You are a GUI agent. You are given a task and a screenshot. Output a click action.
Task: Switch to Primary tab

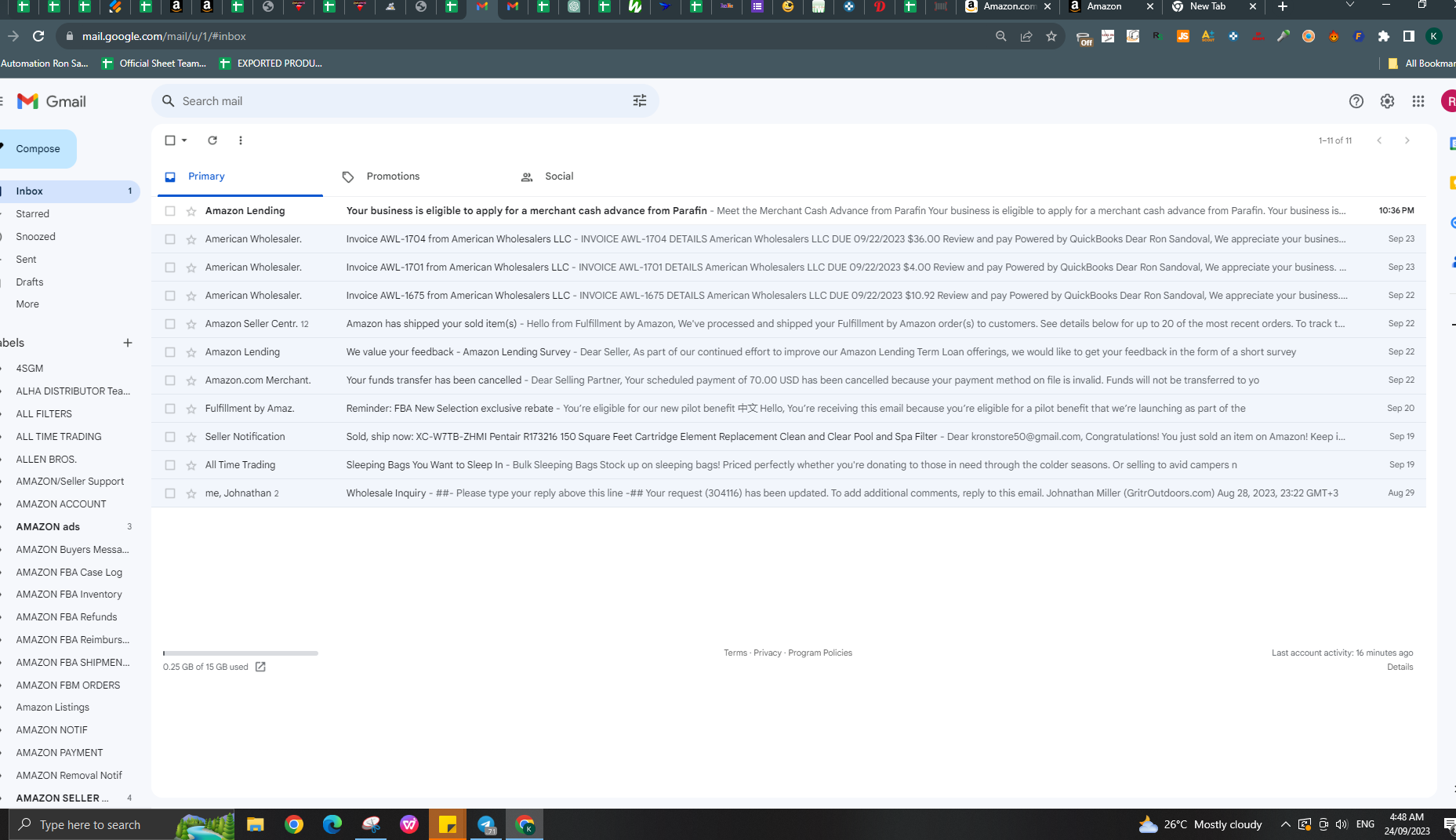(x=240, y=176)
